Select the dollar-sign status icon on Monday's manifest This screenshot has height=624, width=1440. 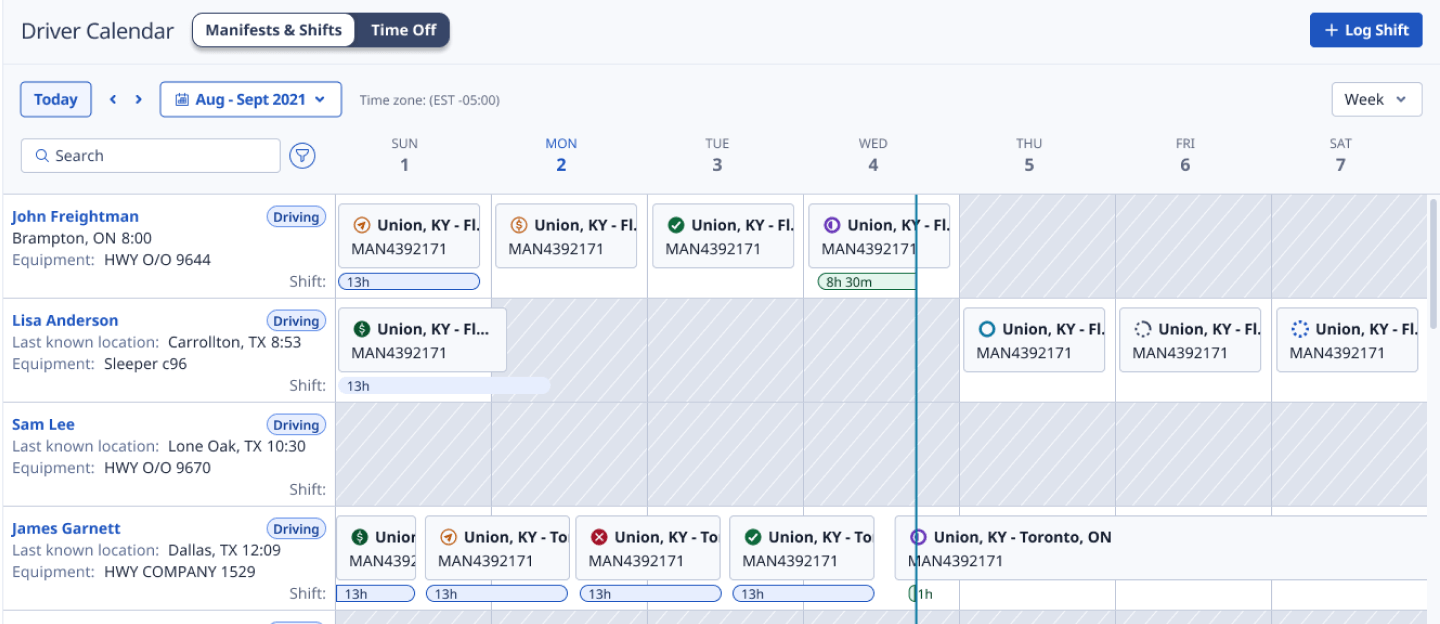(x=520, y=224)
